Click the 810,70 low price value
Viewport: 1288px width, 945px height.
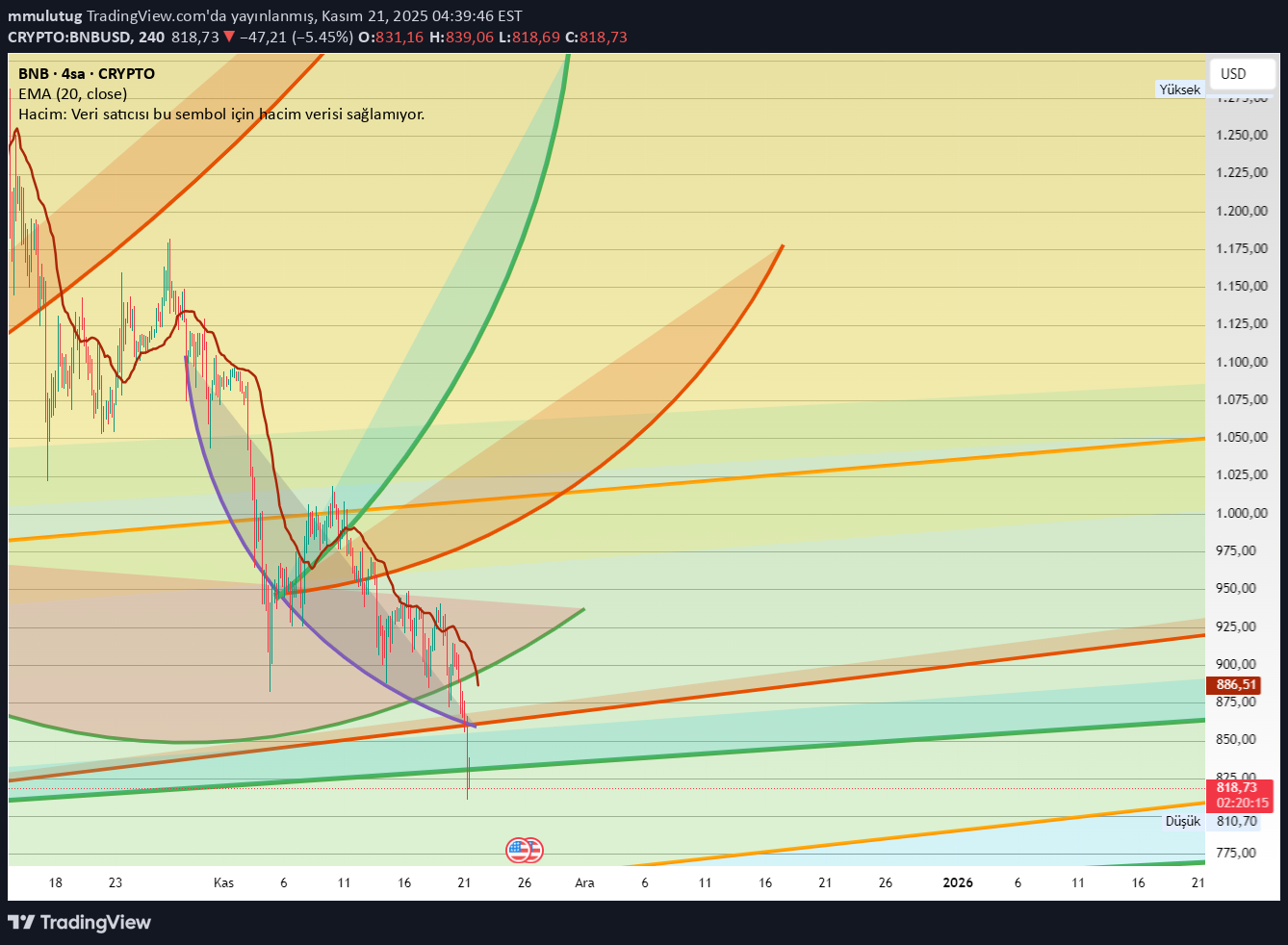pyautogui.click(x=1237, y=821)
